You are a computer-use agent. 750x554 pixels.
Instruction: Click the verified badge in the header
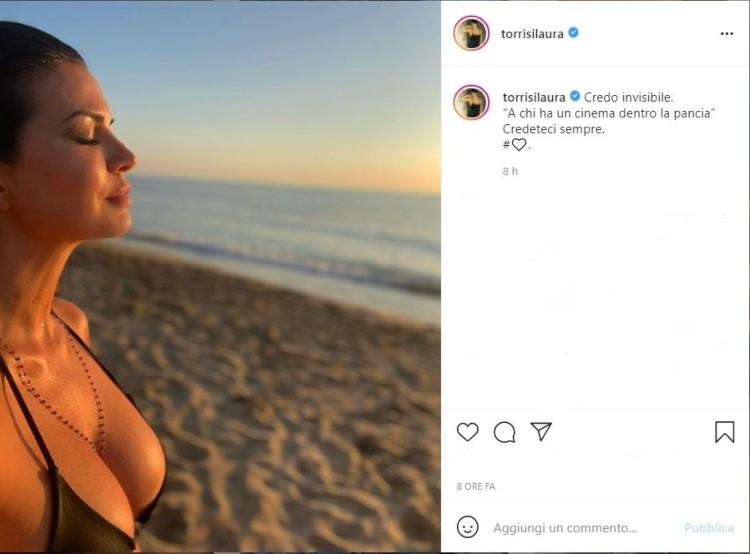pos(574,33)
